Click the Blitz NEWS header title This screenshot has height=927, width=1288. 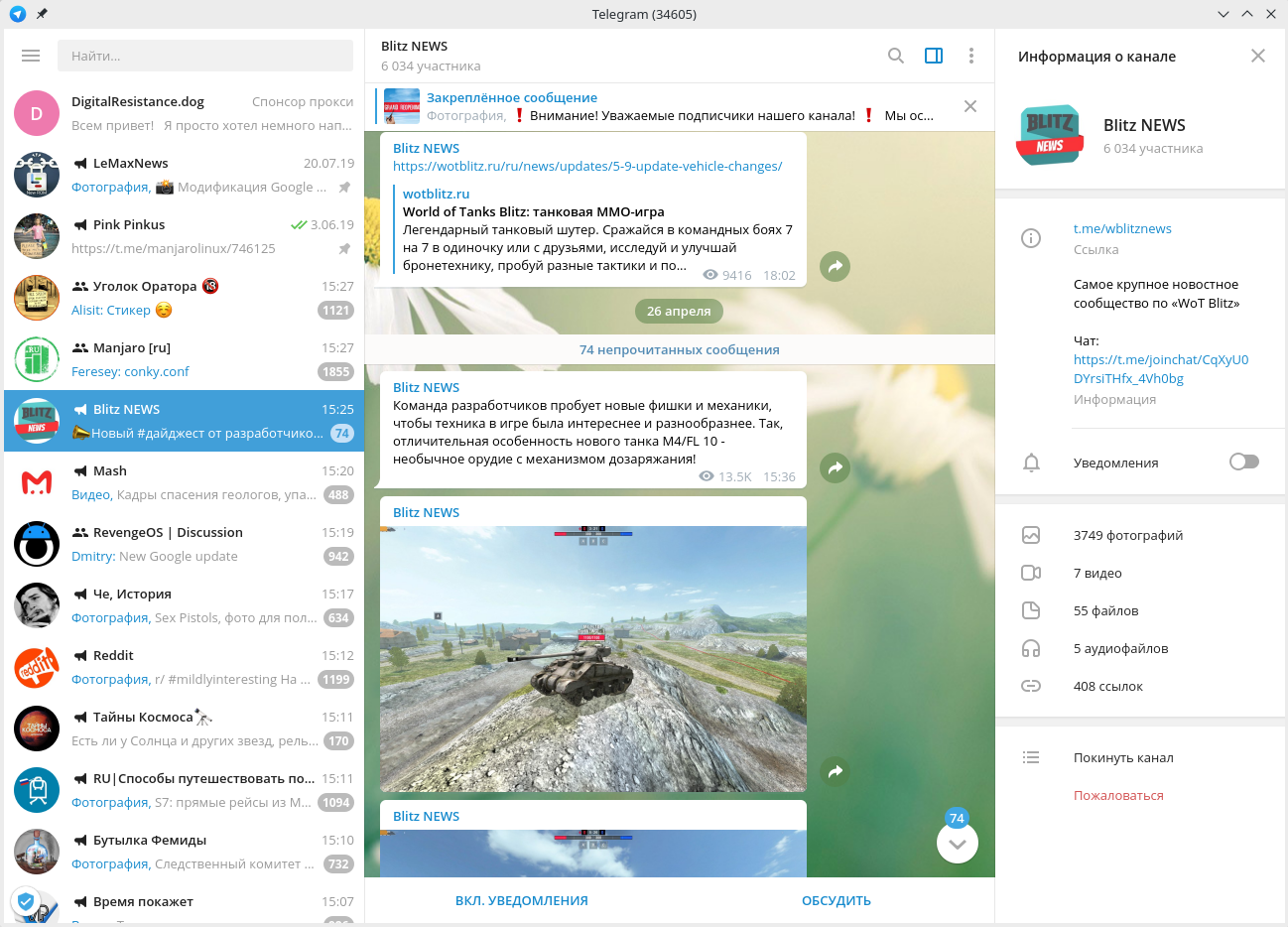point(414,46)
